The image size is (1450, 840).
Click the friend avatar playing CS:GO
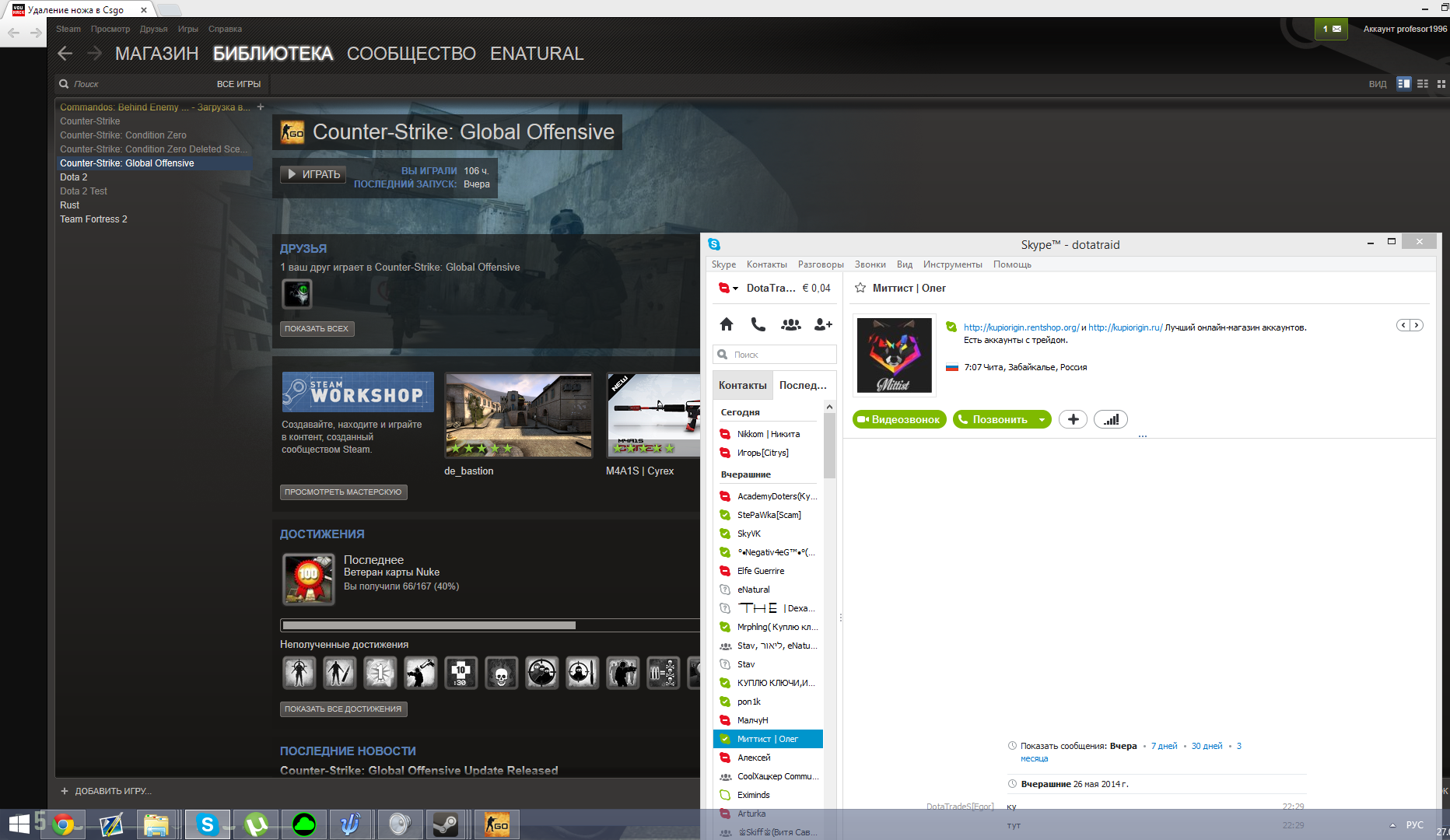click(x=297, y=293)
